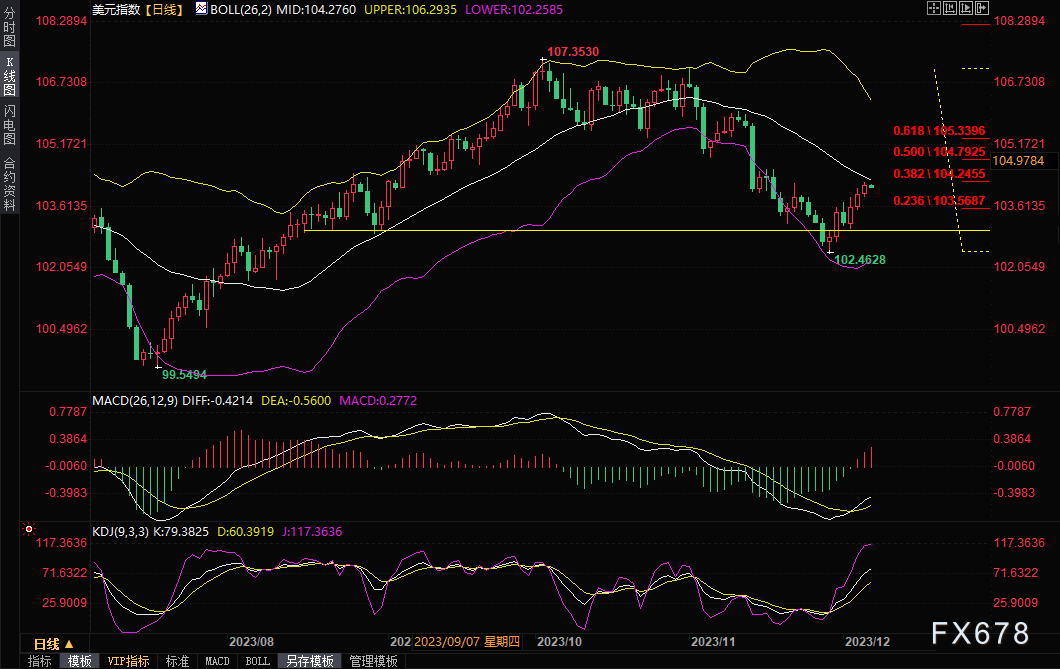Click the LOWER:102.2585 Bollinger value
The height and width of the screenshot is (669, 1060).
coord(514,9)
